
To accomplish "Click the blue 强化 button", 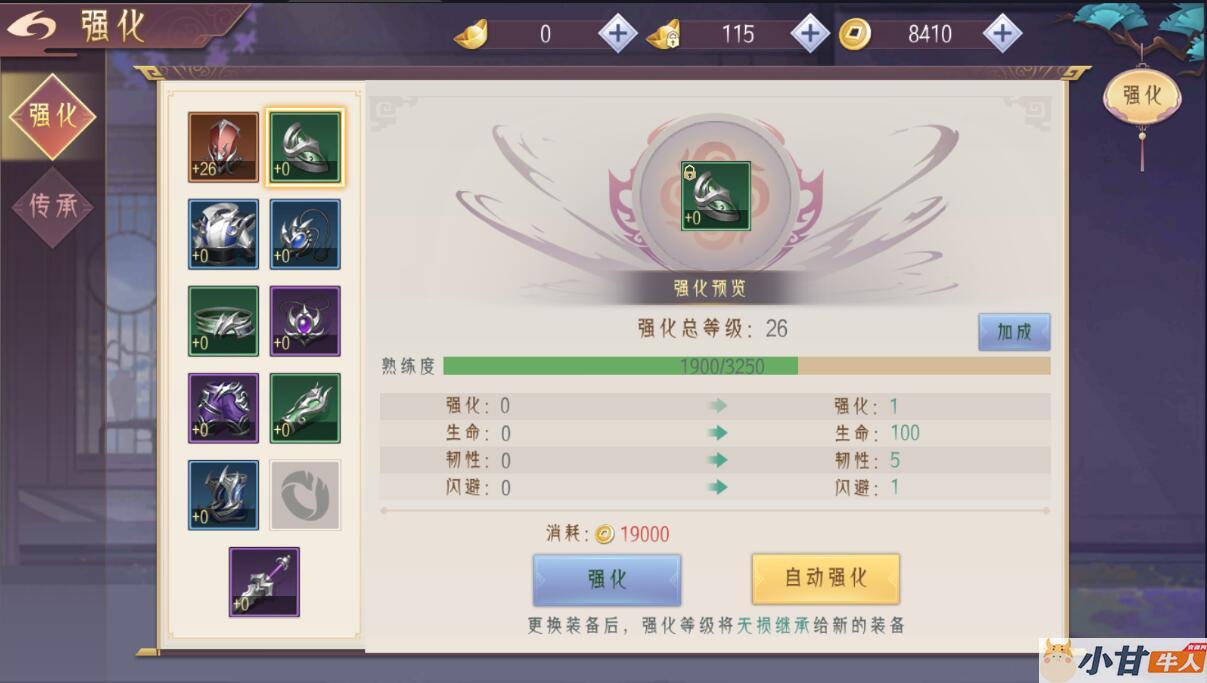I will pos(607,579).
